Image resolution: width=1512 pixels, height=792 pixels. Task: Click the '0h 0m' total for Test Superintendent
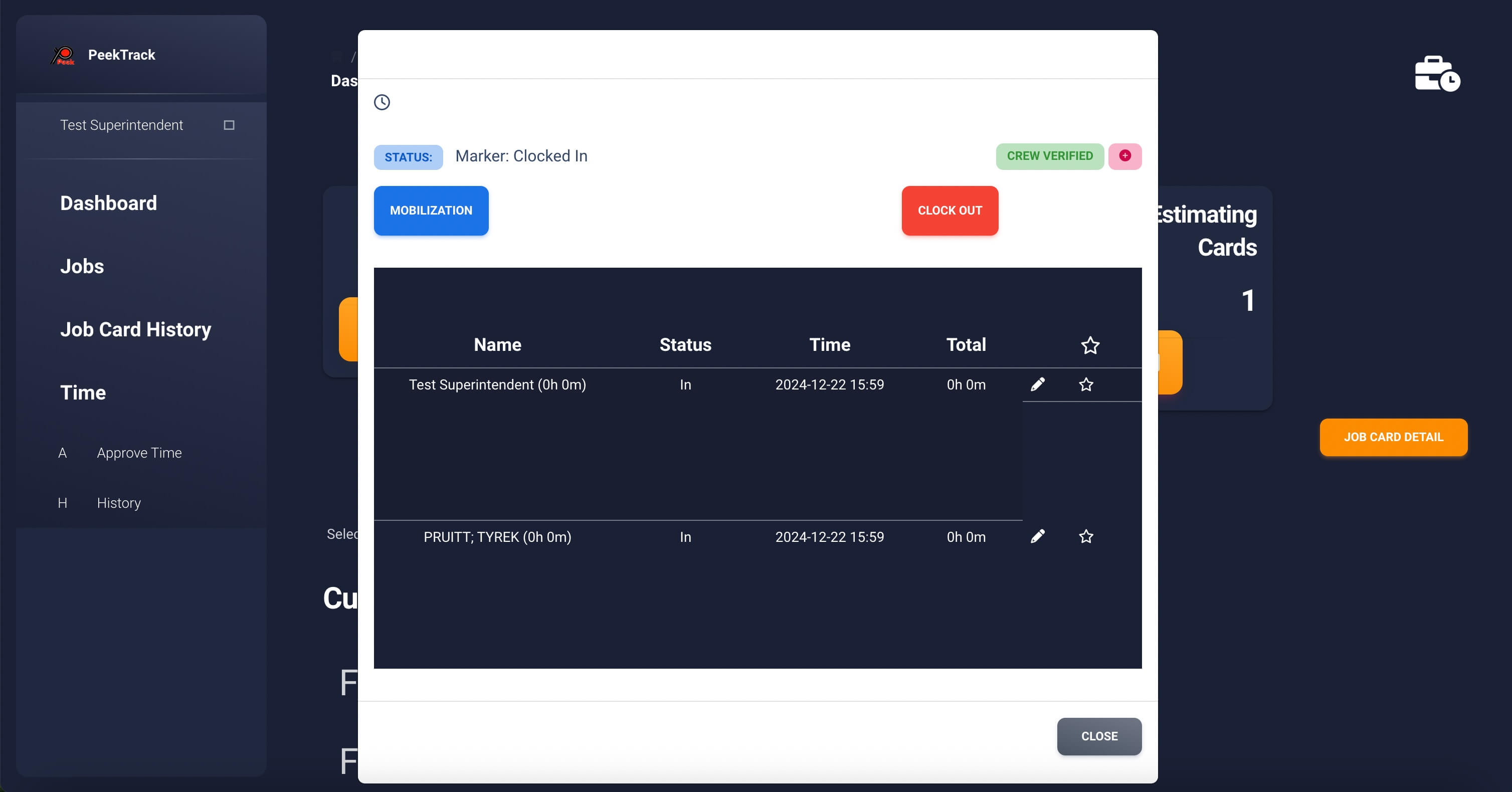point(966,384)
